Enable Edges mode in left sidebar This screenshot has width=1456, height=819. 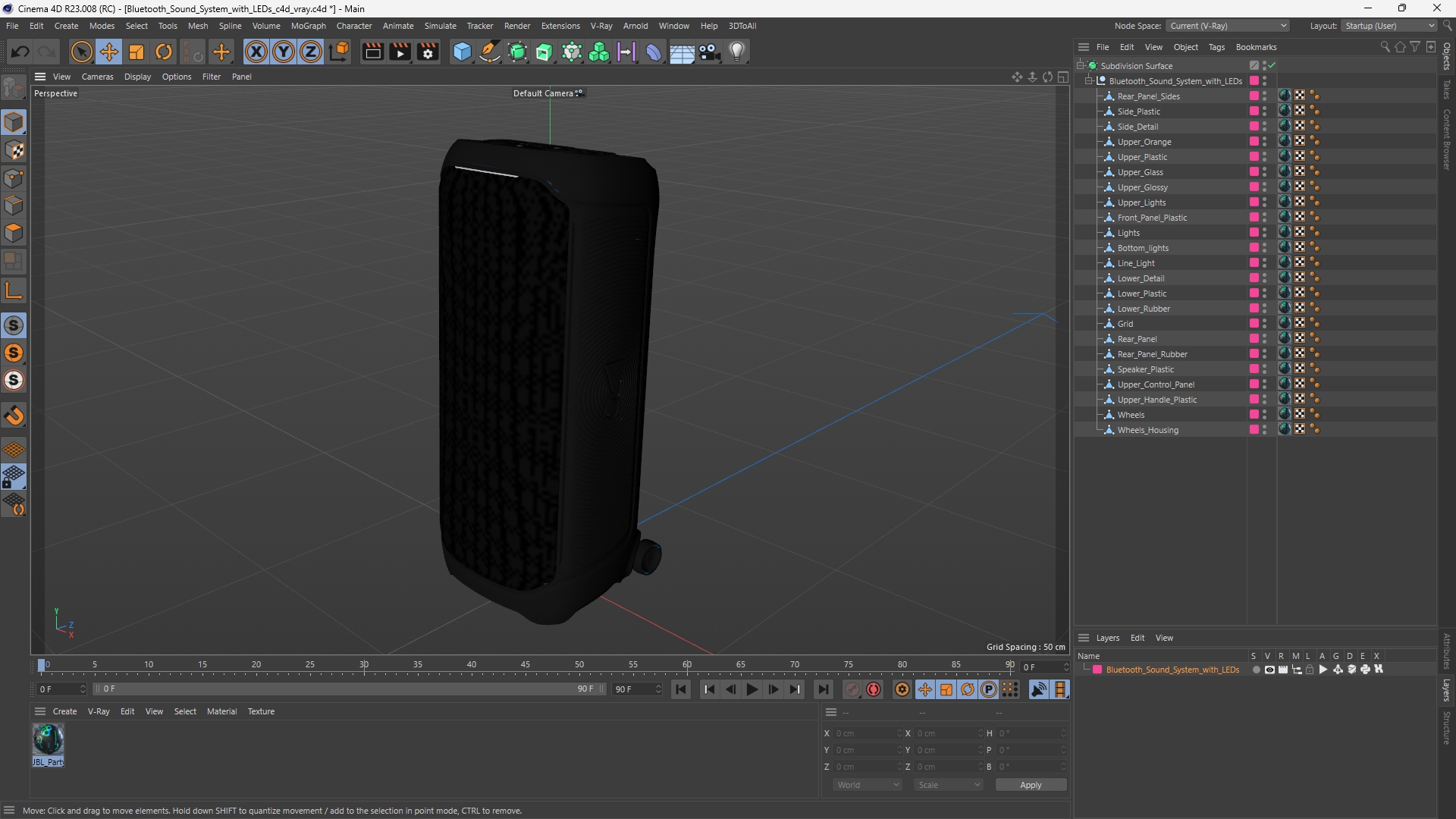14,206
